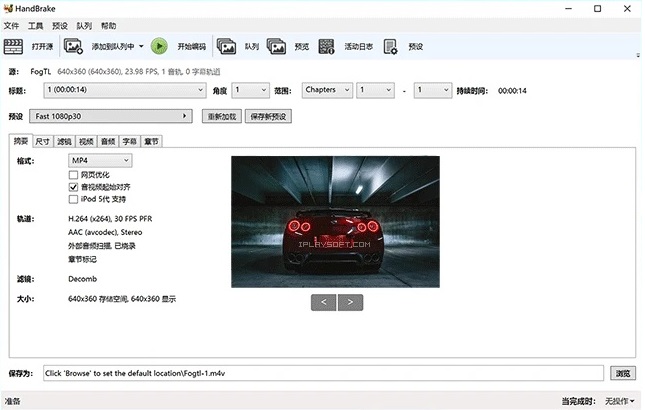
Task: Open the queue via its stacked images icon
Action: (x=226, y=46)
